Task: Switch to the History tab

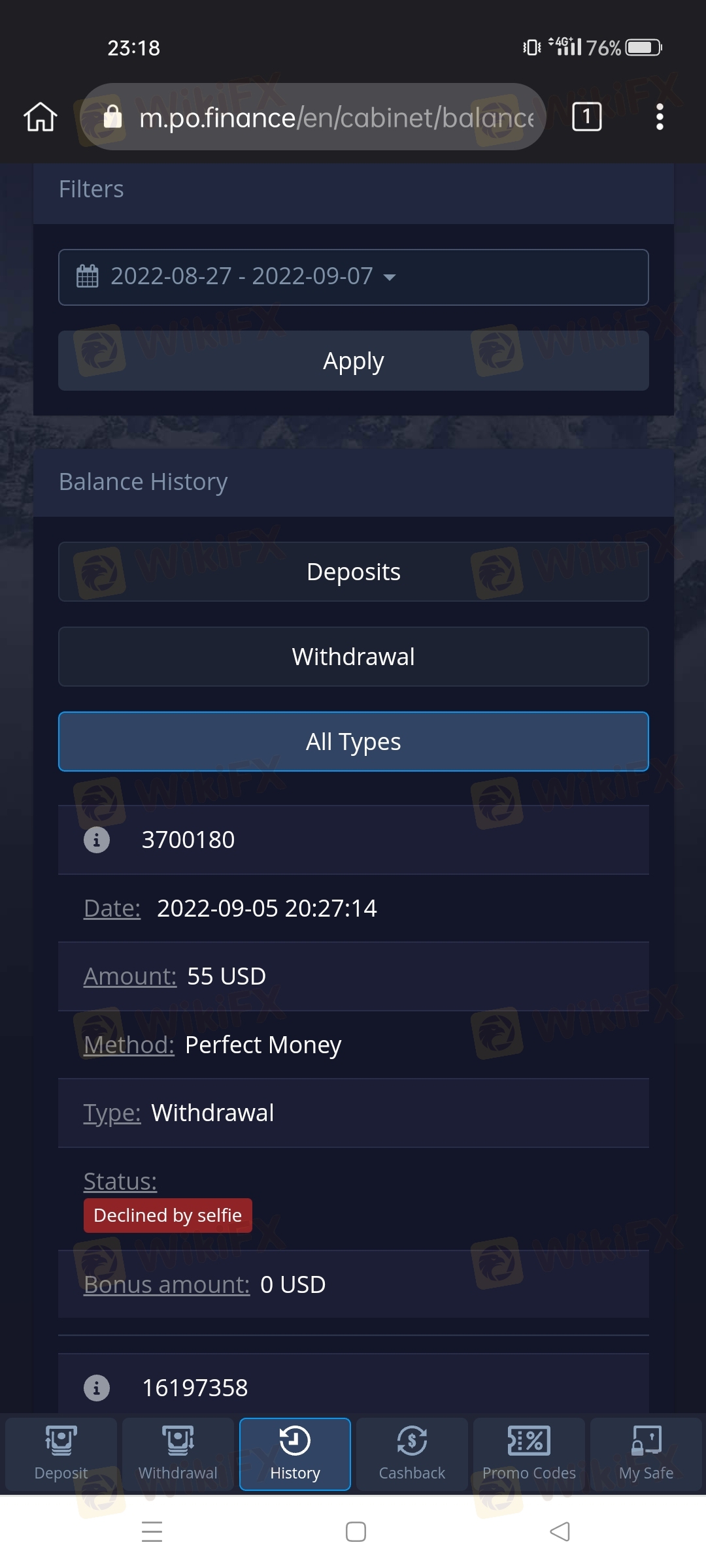Action: (295, 1454)
